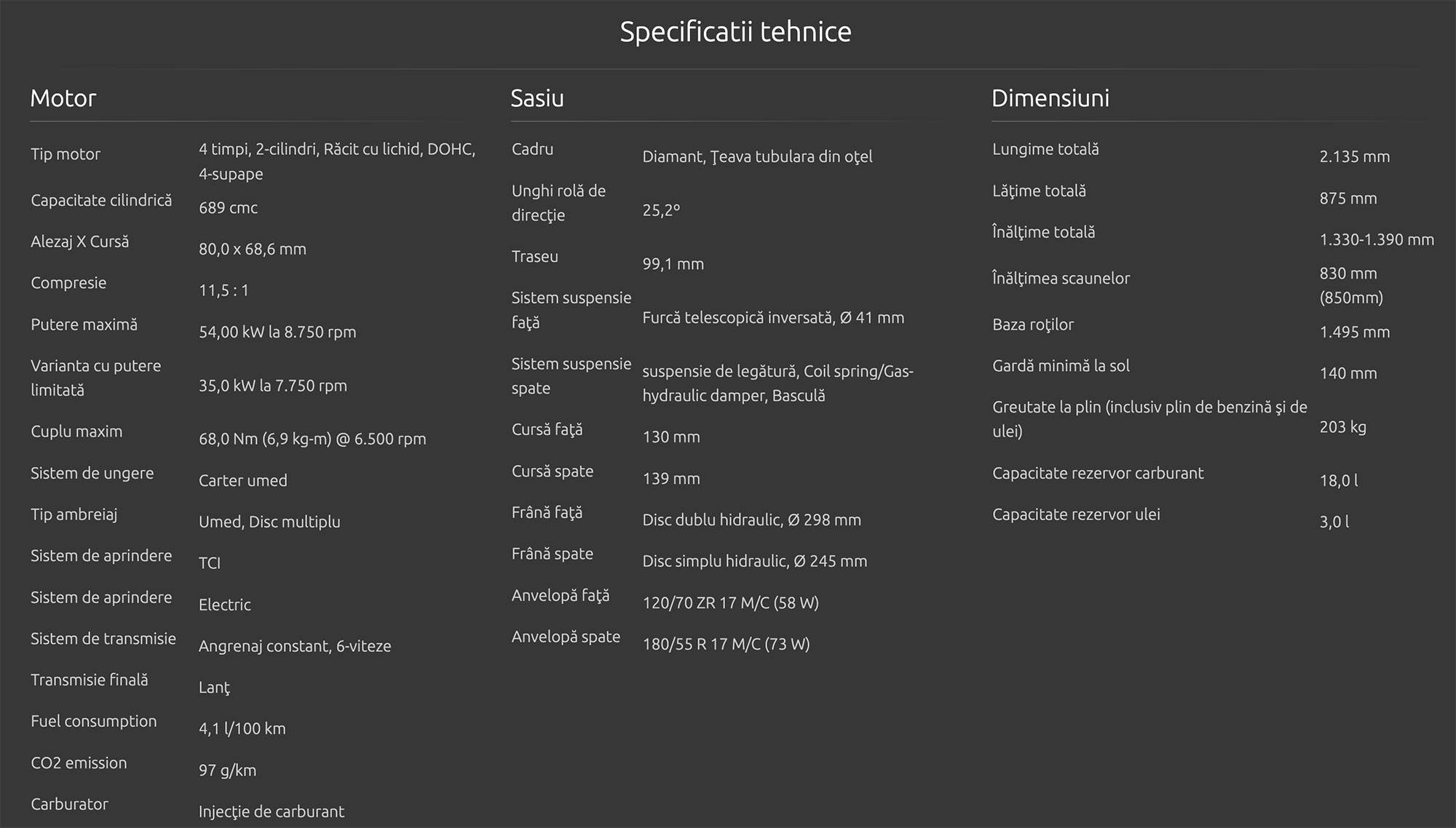
Task: Click the 54,00 kW la 8.750 rpm value
Action: (277, 333)
